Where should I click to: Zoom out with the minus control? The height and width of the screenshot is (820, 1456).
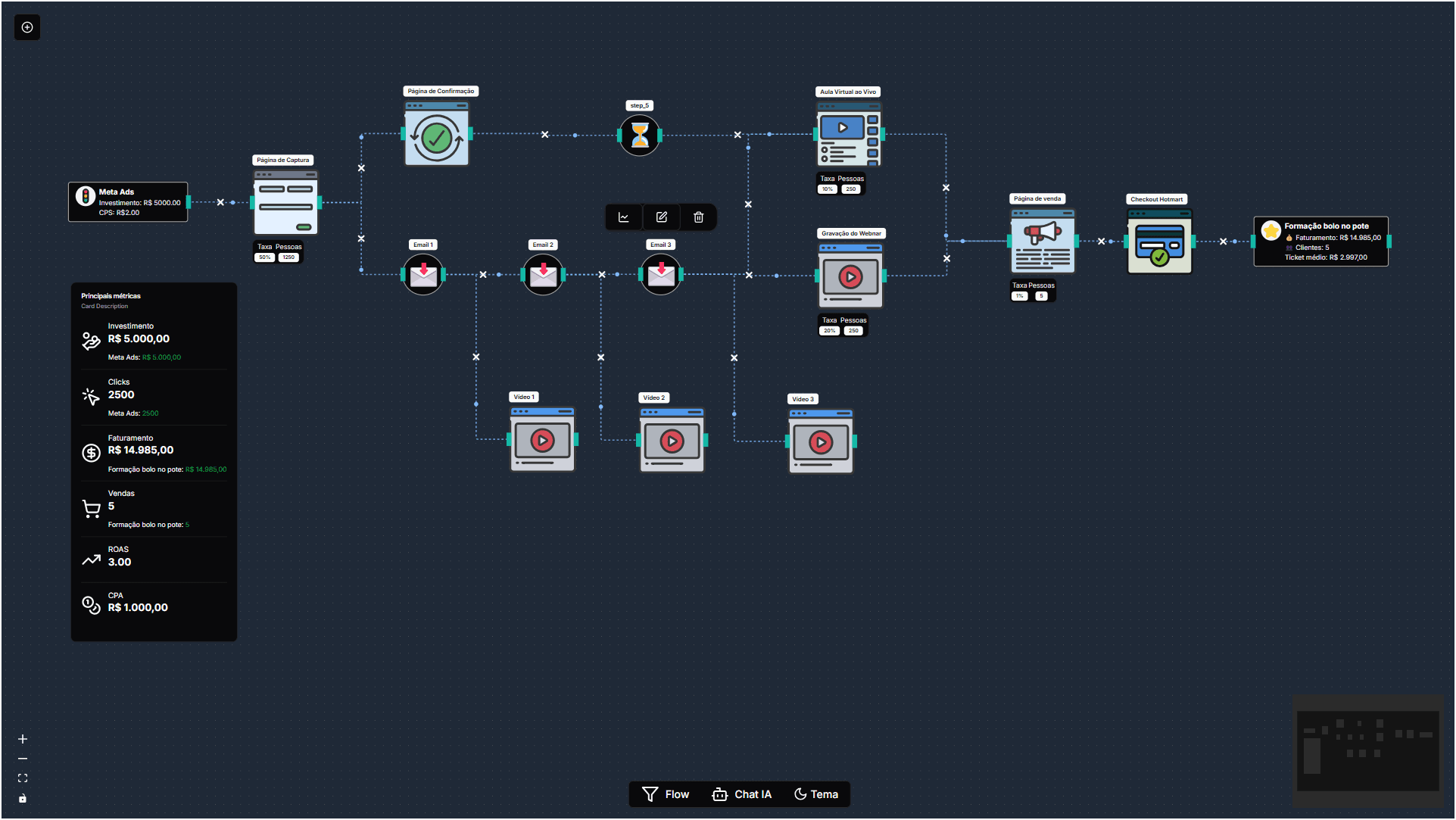(23, 759)
